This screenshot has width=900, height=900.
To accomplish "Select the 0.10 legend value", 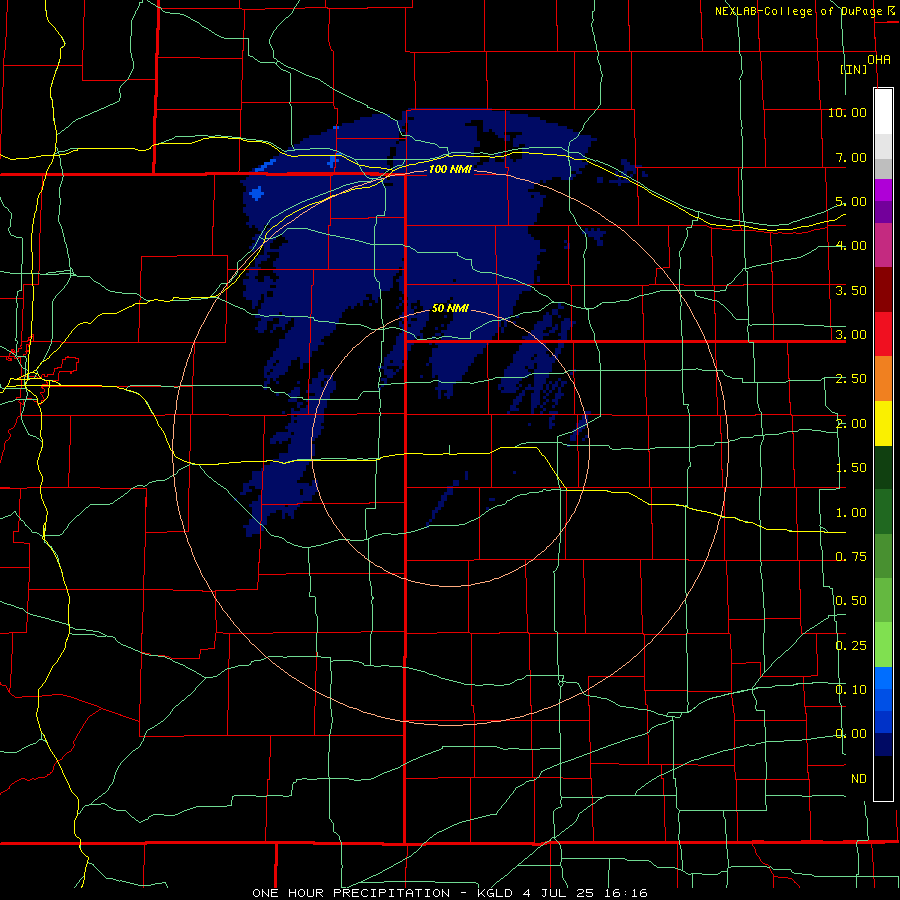I will [x=851, y=690].
